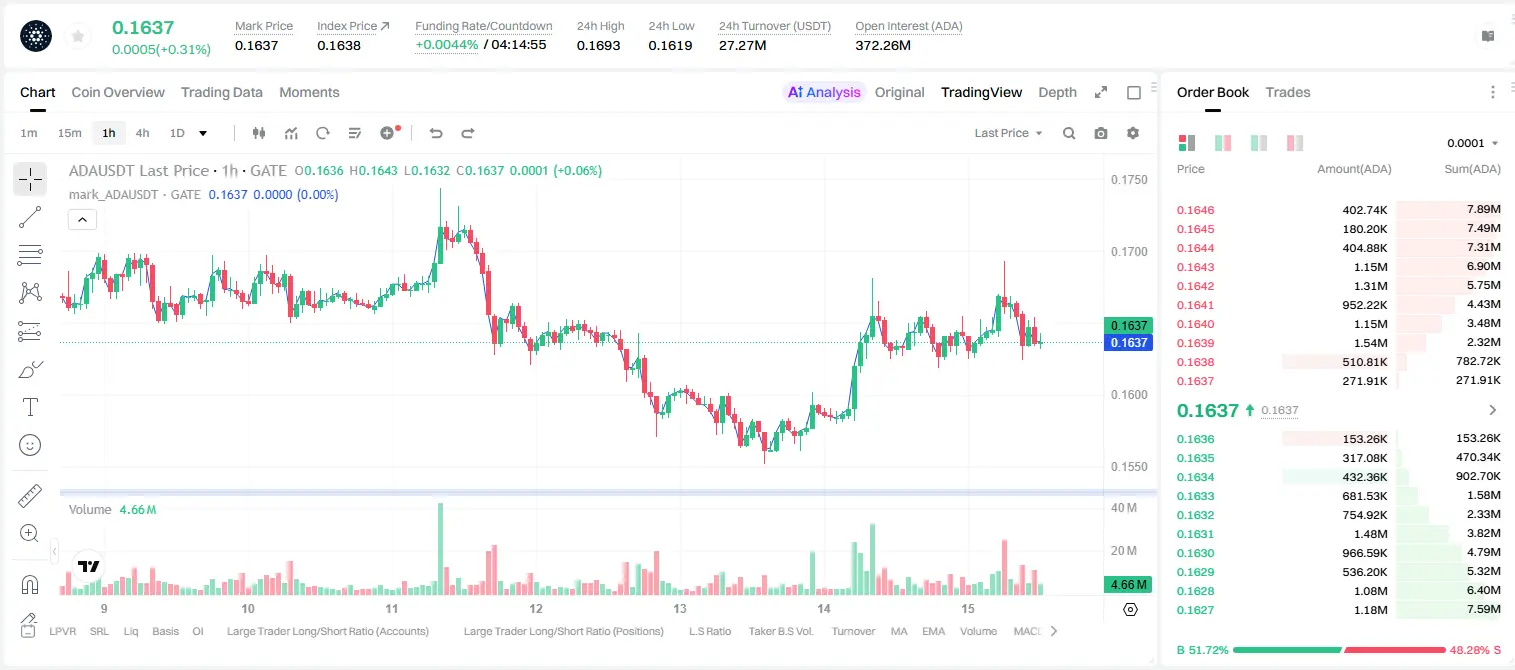Screen dimensions: 1515x670
Task: Take a chart snapshot with camera icon
Action: [1101, 133]
